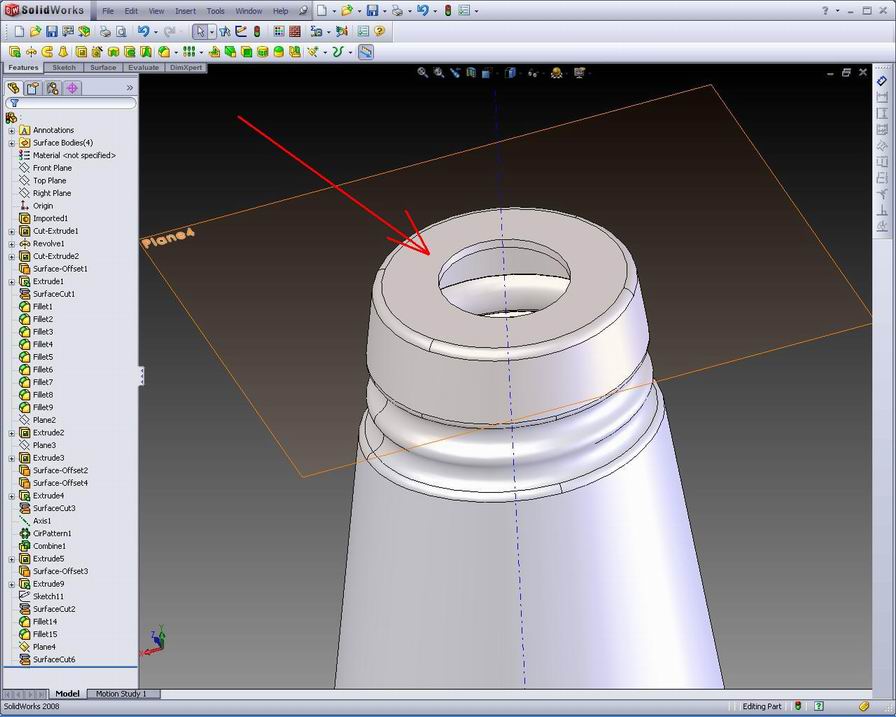
Task: Toggle the Select arrow cursor tool
Action: click(199, 31)
